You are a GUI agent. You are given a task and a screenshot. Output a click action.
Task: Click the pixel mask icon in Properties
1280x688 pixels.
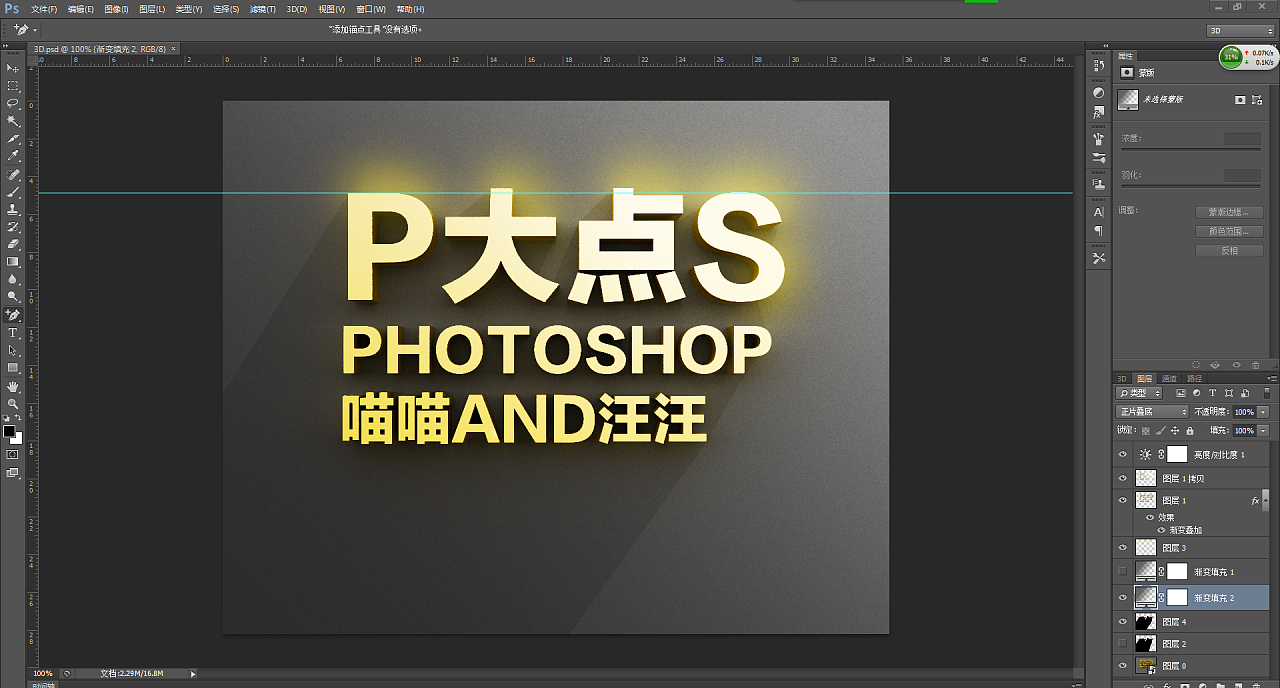tap(1240, 100)
